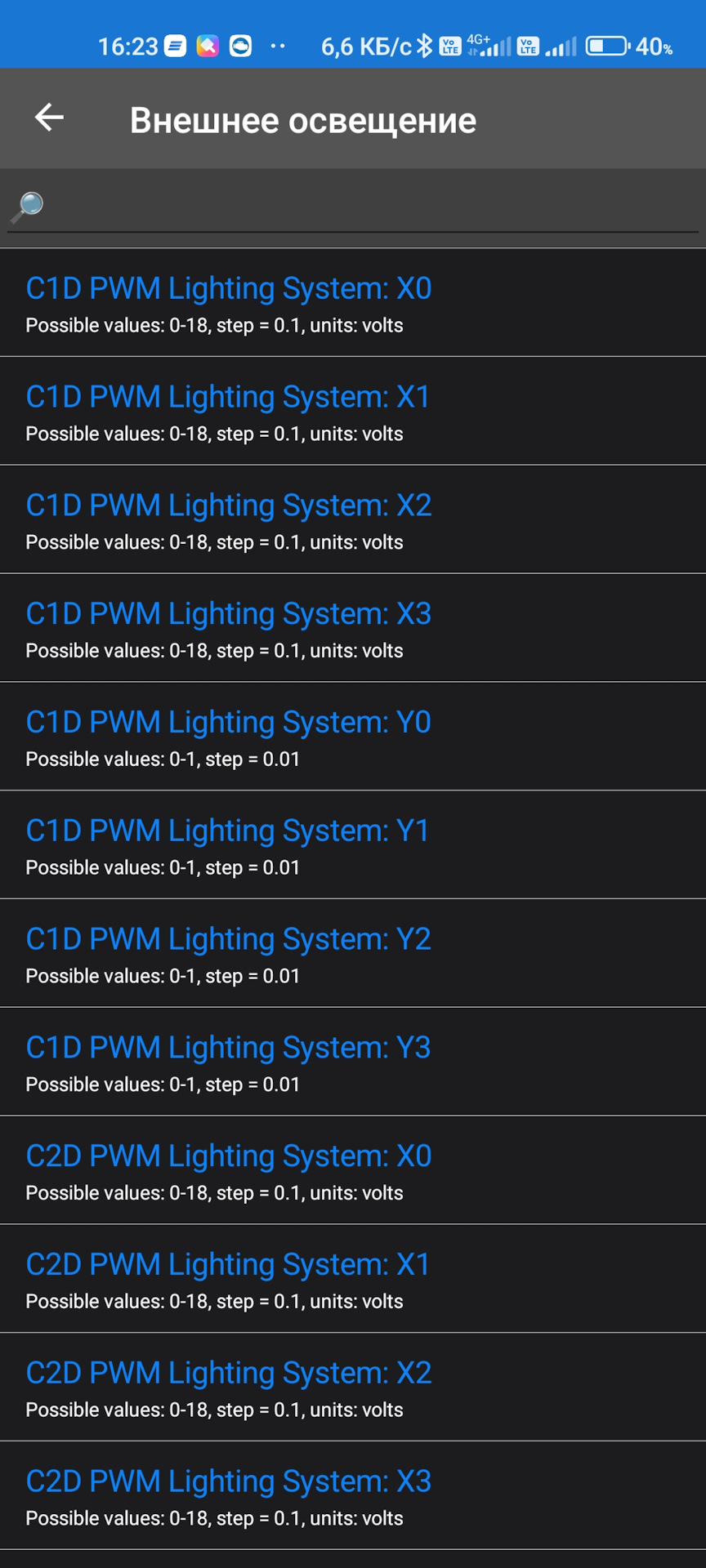Tap the colorful app notification icon
Screen dimensions: 706x1568
coord(208,46)
